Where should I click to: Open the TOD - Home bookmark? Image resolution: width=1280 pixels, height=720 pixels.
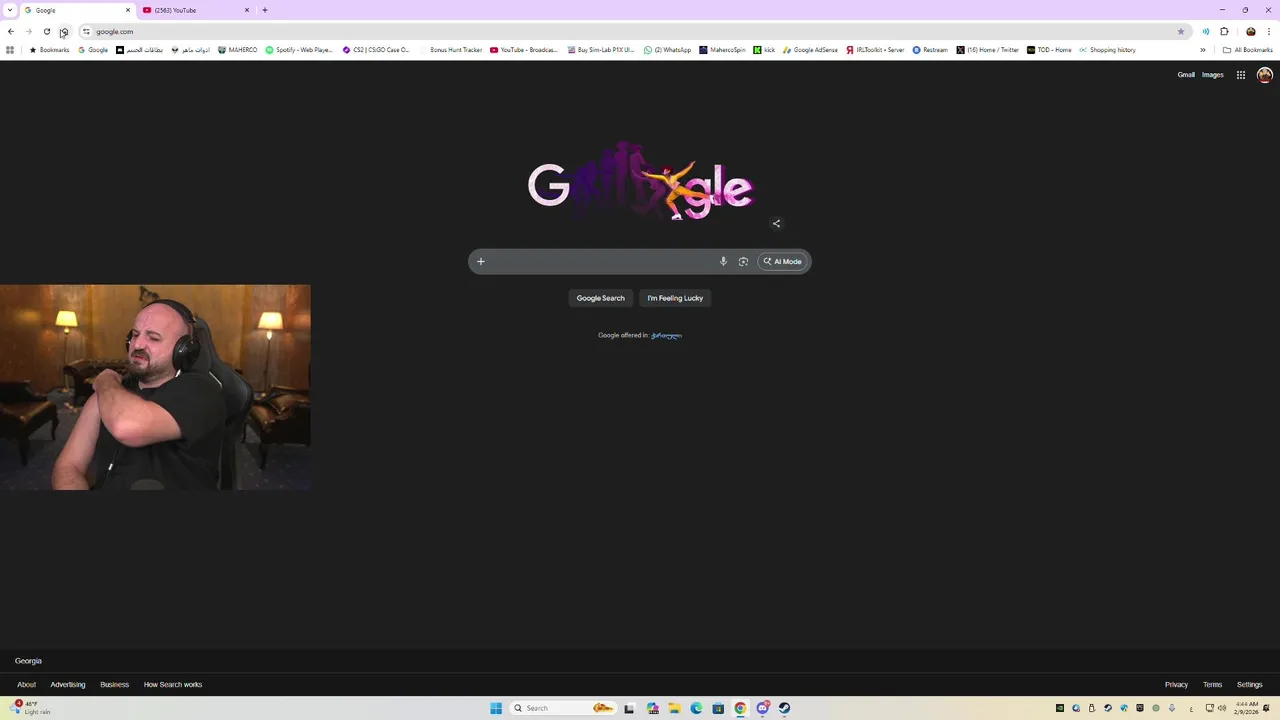tap(1049, 50)
